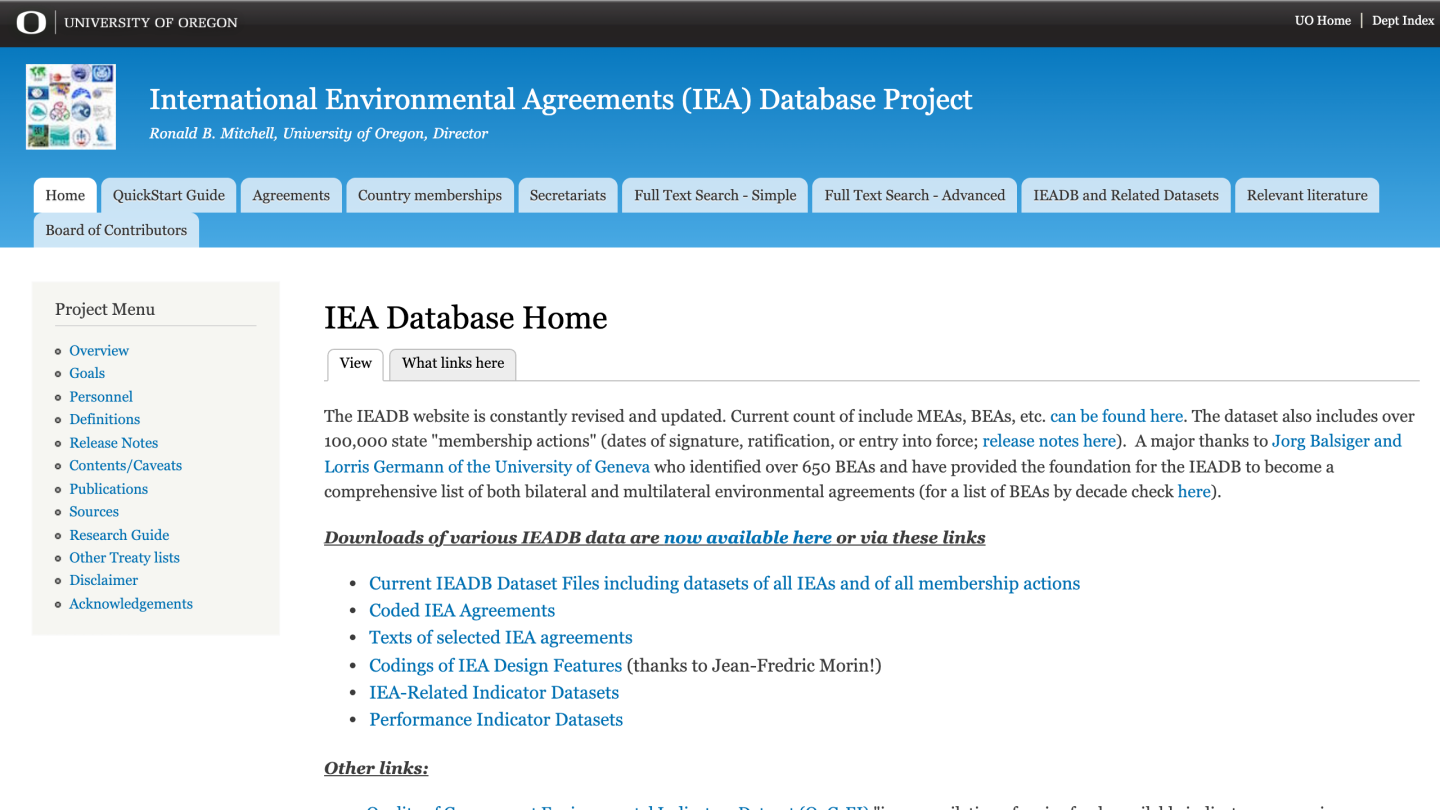Image resolution: width=1440 pixels, height=810 pixels.
Task: Open Definitions in the Project Menu
Action: pos(105,419)
